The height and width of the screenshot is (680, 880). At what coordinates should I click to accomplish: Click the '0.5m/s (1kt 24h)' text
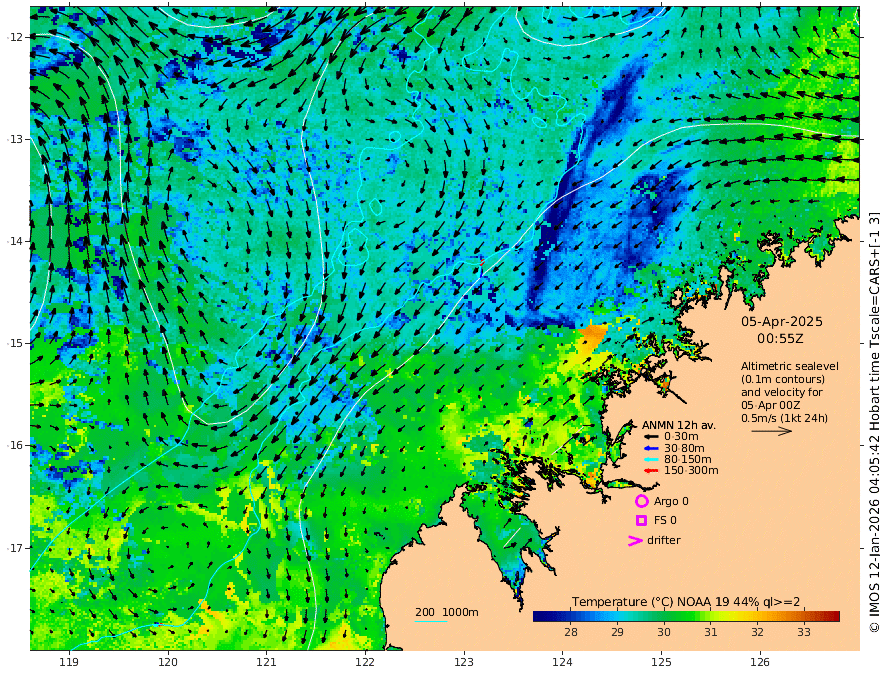[784, 418]
